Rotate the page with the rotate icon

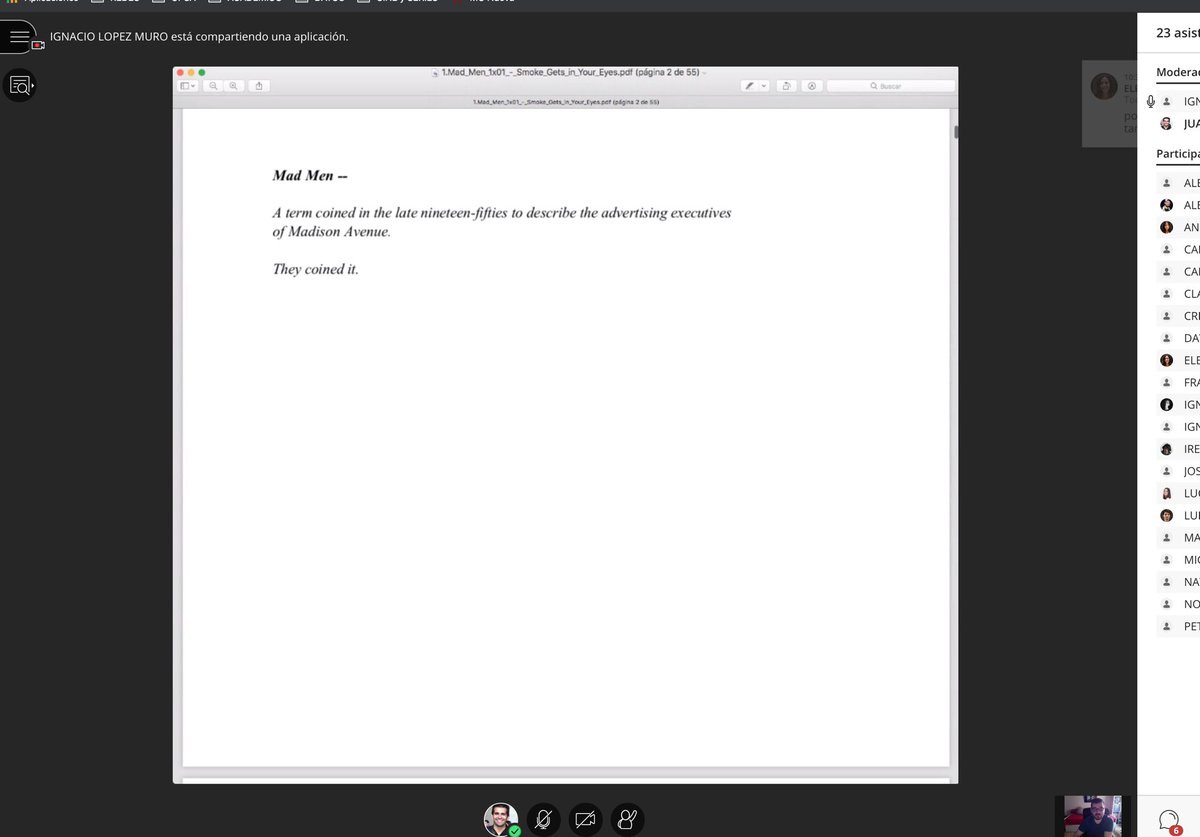787,86
